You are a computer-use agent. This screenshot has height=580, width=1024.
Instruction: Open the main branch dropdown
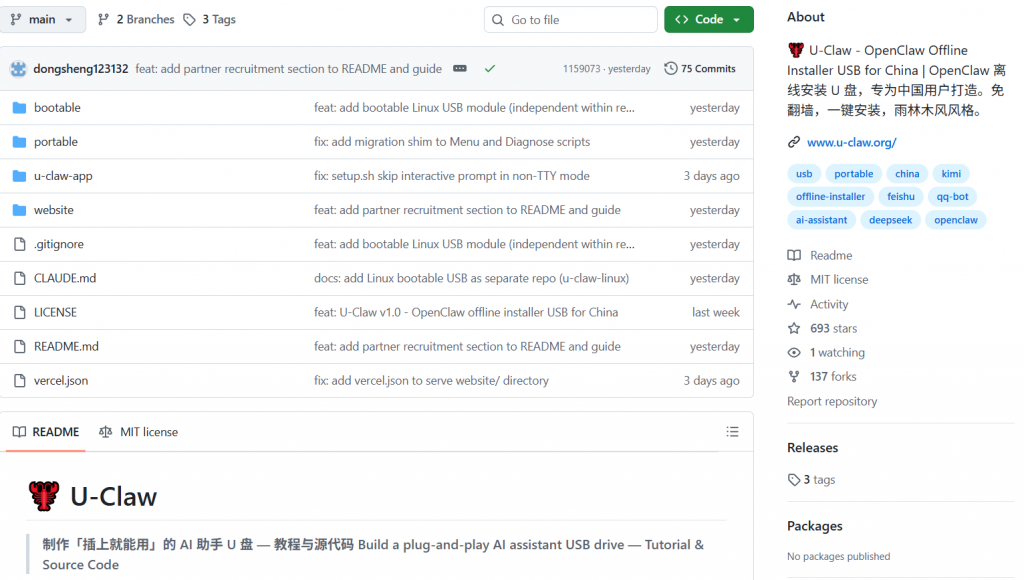(43, 19)
